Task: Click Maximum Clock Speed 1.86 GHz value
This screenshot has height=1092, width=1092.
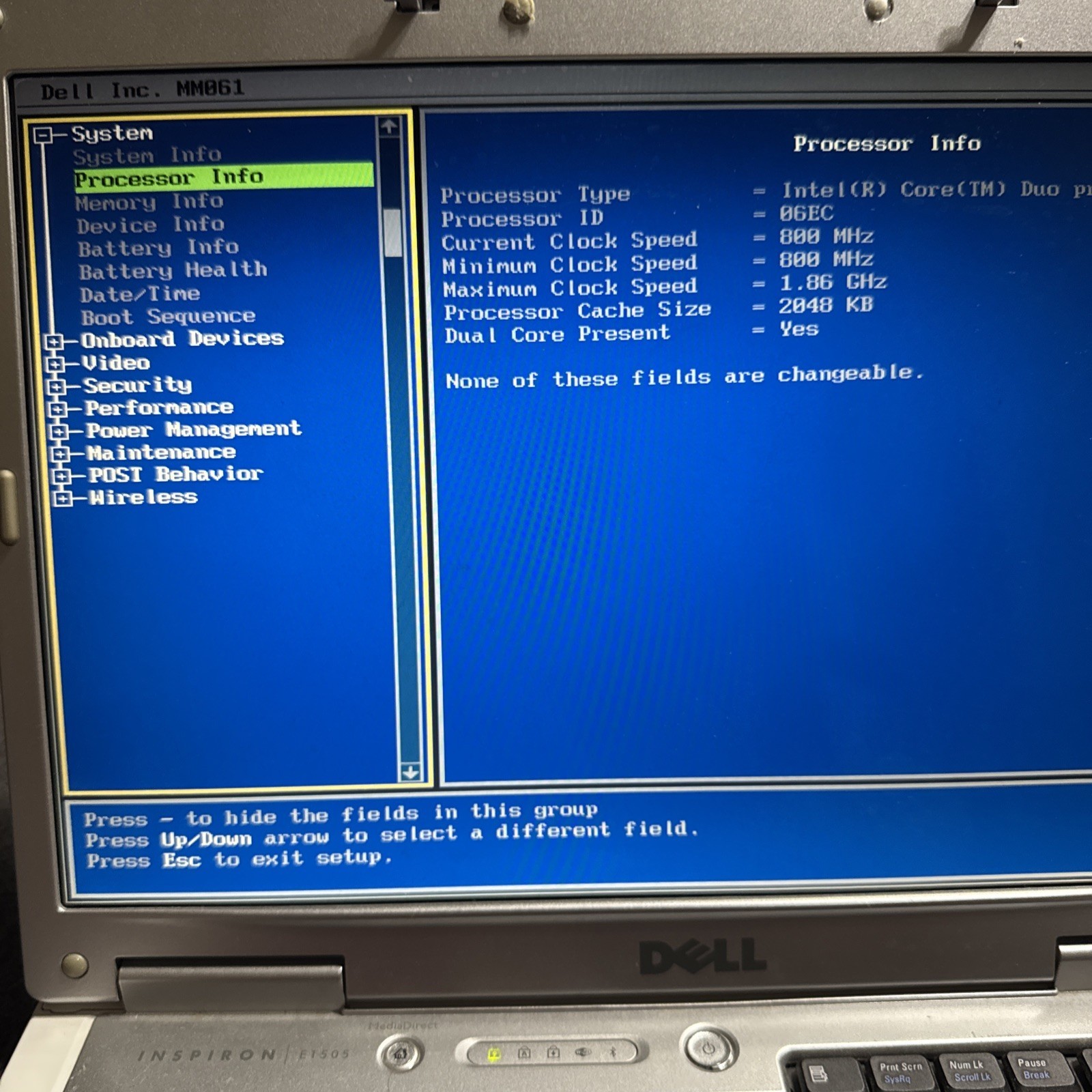Action: 833,283
